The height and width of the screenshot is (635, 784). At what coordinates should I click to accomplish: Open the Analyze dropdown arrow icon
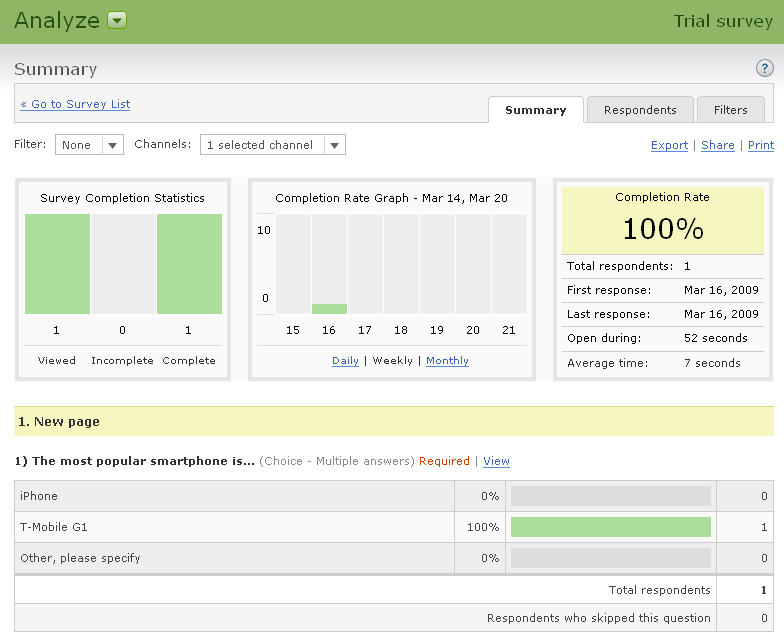click(117, 21)
